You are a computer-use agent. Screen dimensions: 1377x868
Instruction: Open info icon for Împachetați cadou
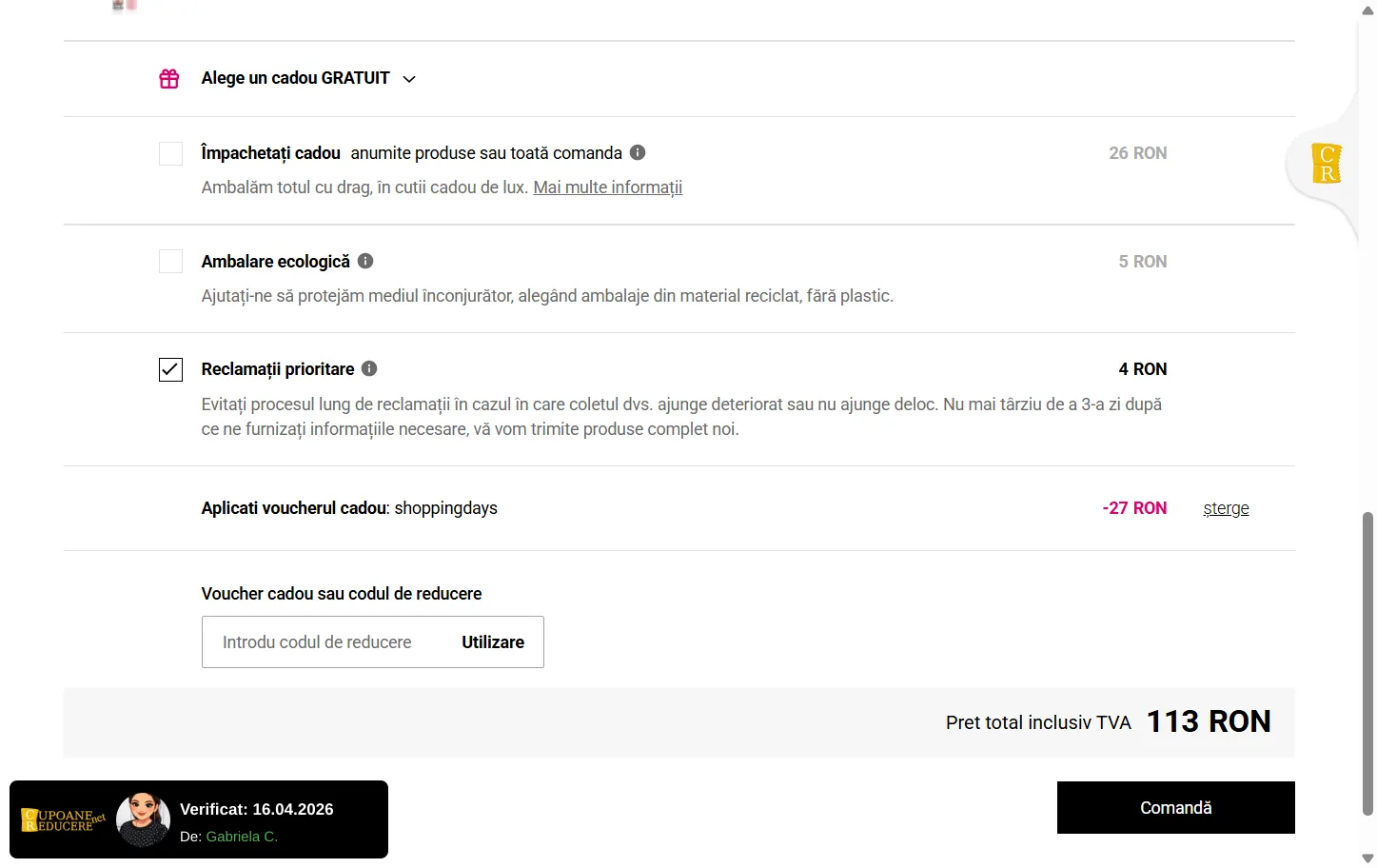pyautogui.click(x=638, y=152)
